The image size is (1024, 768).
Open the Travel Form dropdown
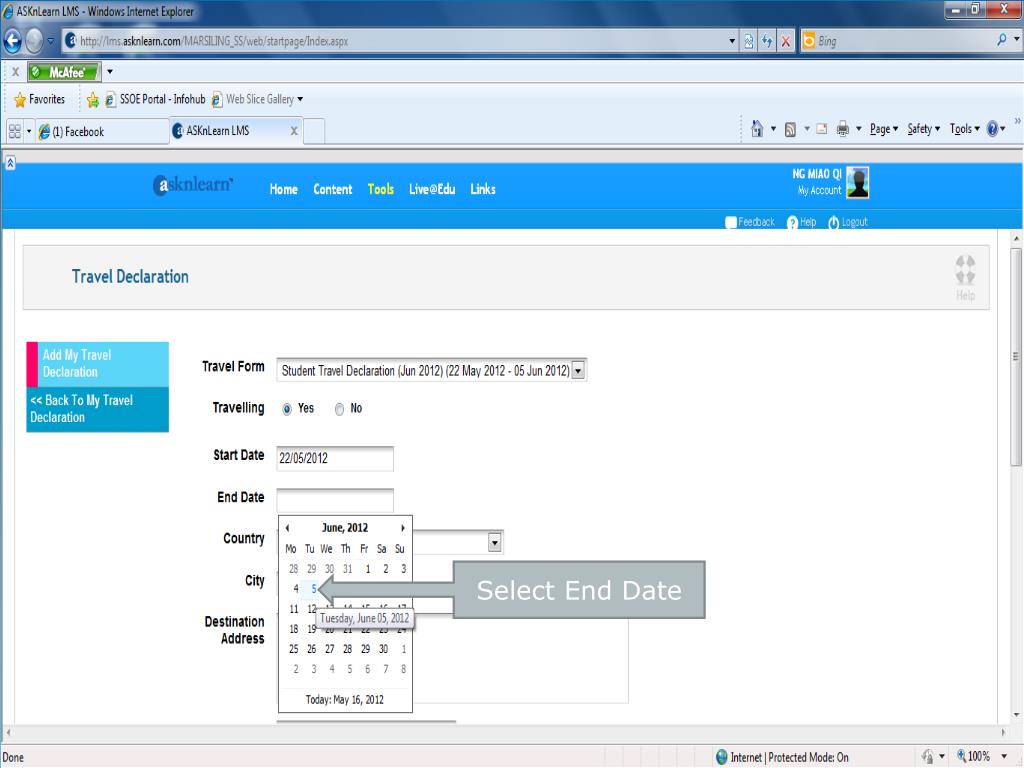(578, 371)
